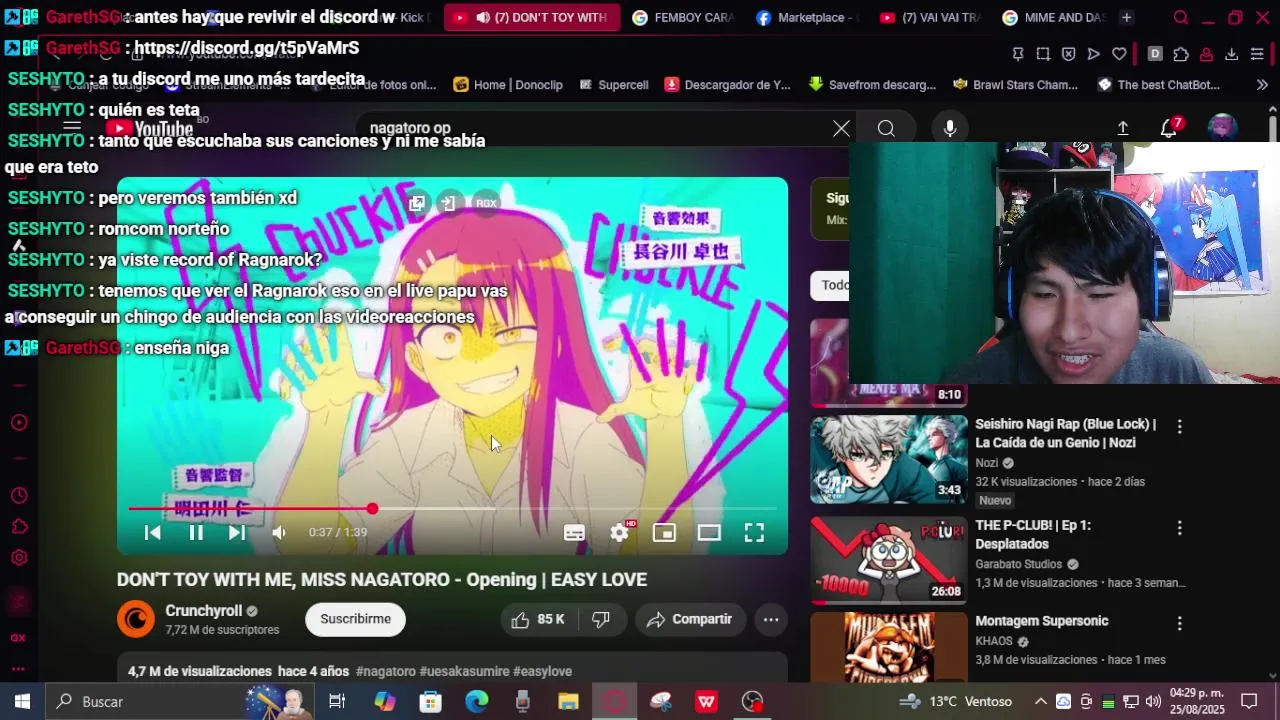Open a new browser tab with plus
This screenshot has height=720, width=1280.
point(1127,17)
